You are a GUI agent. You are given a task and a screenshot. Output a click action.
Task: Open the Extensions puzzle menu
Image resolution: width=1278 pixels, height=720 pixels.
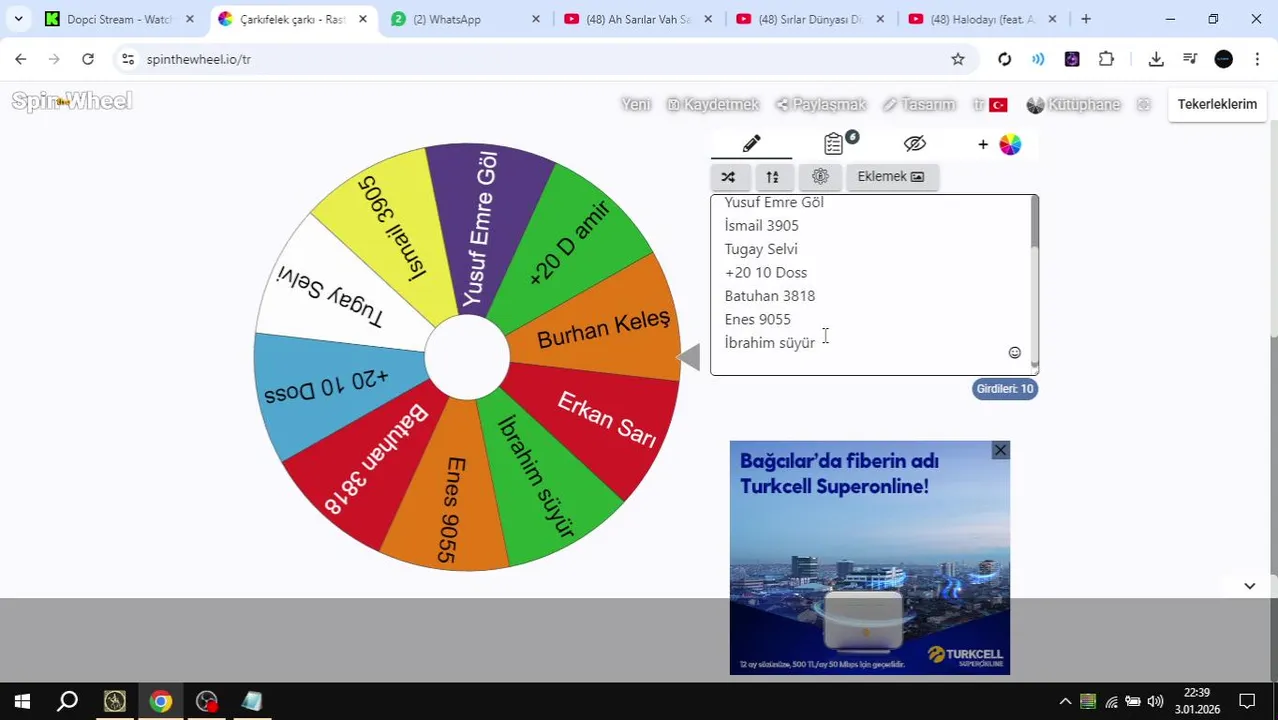1106,59
